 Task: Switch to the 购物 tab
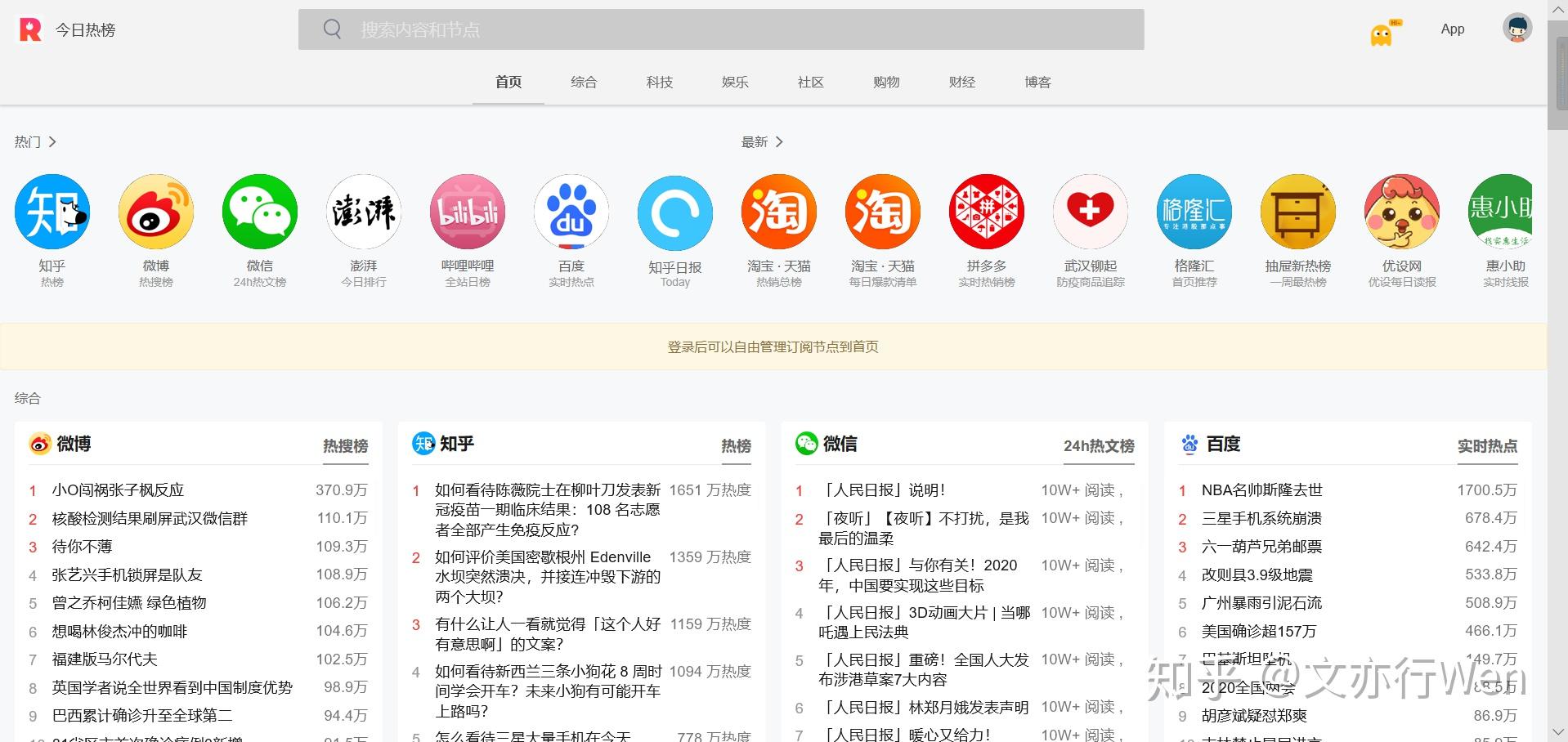(886, 82)
